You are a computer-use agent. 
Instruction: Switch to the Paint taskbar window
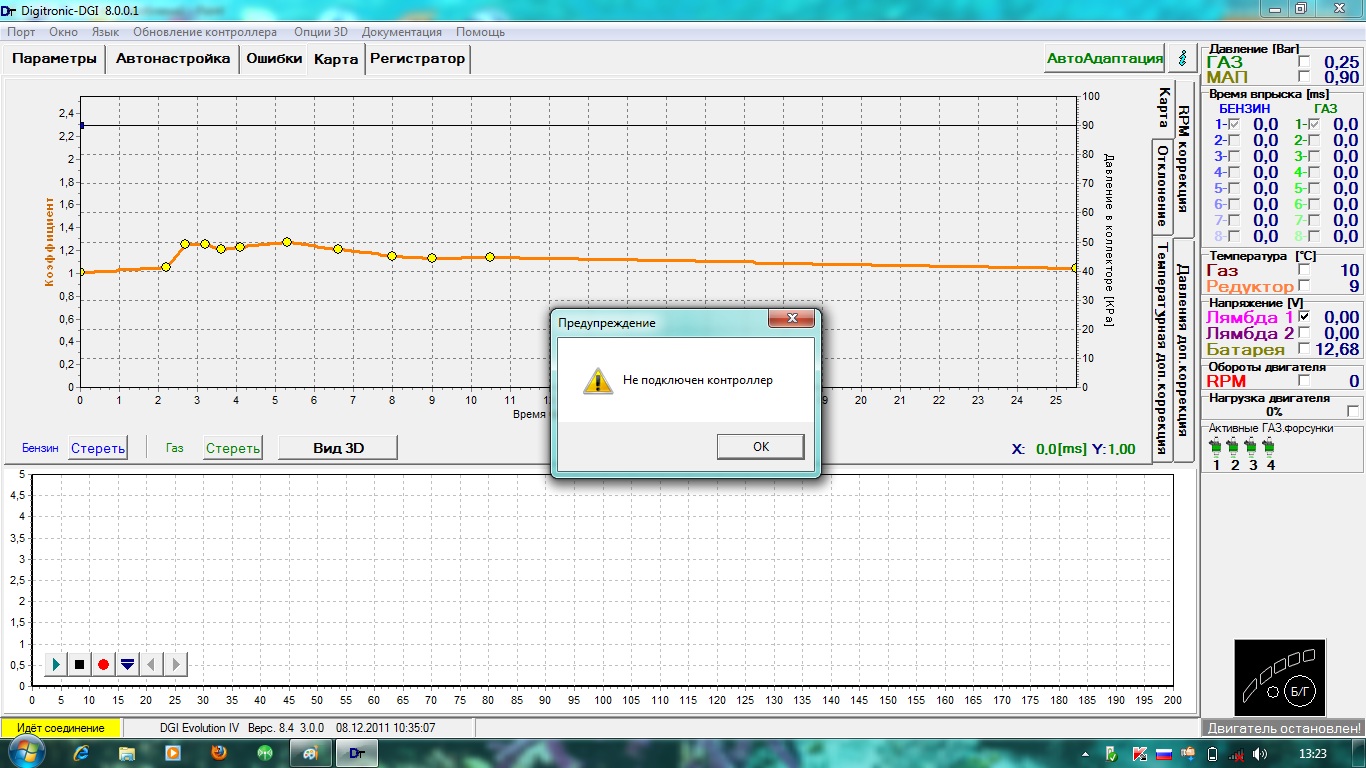click(x=311, y=752)
